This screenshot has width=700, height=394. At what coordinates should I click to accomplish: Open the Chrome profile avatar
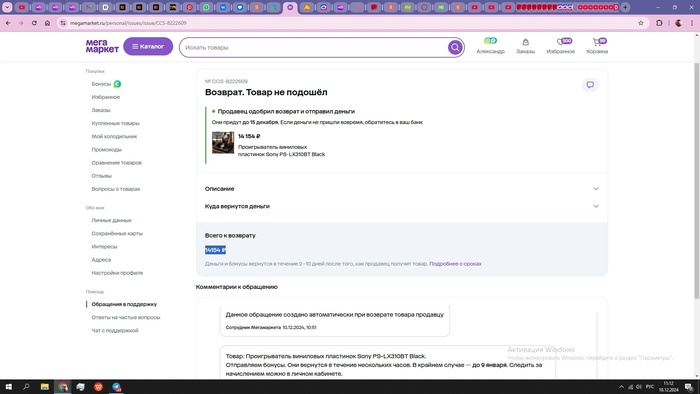[678, 23]
